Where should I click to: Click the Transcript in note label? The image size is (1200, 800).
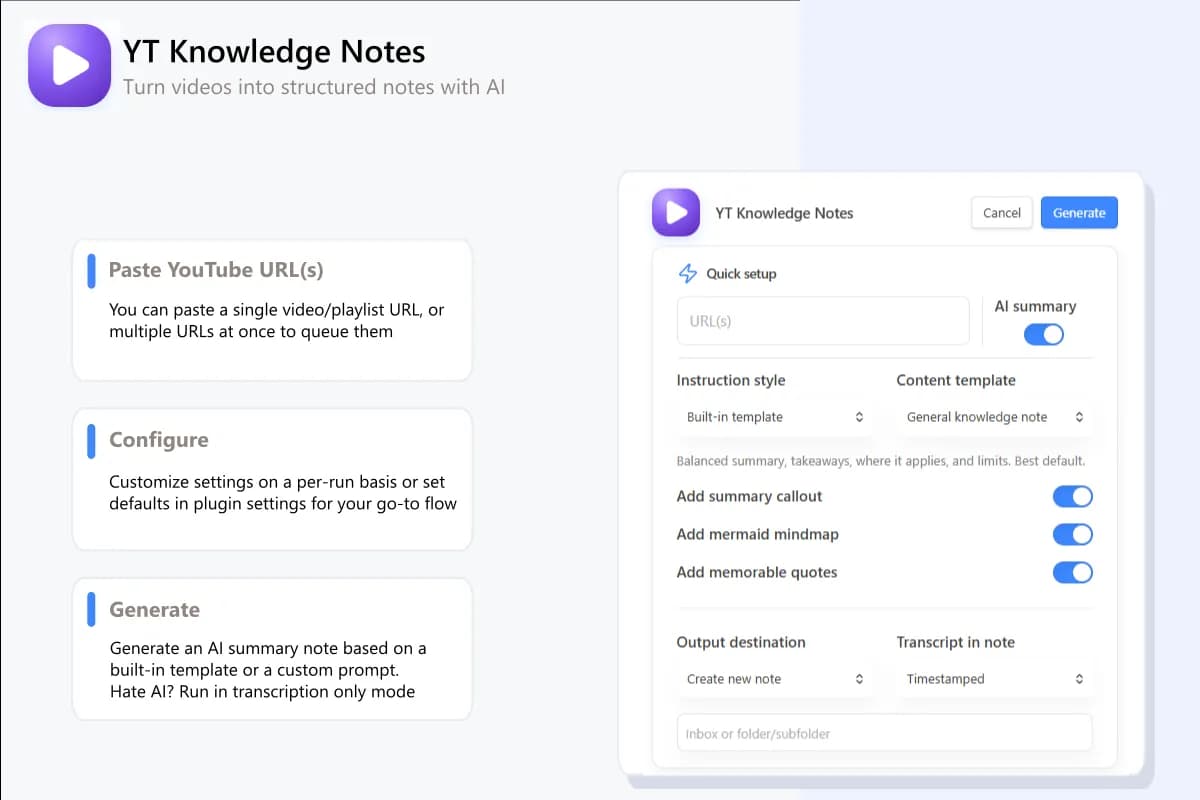[955, 642]
